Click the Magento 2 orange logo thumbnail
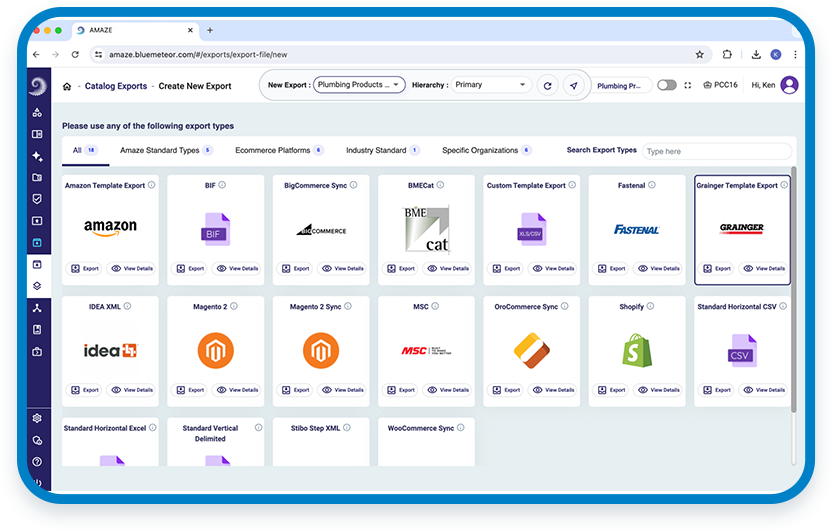The image size is (832, 531). (x=215, y=350)
